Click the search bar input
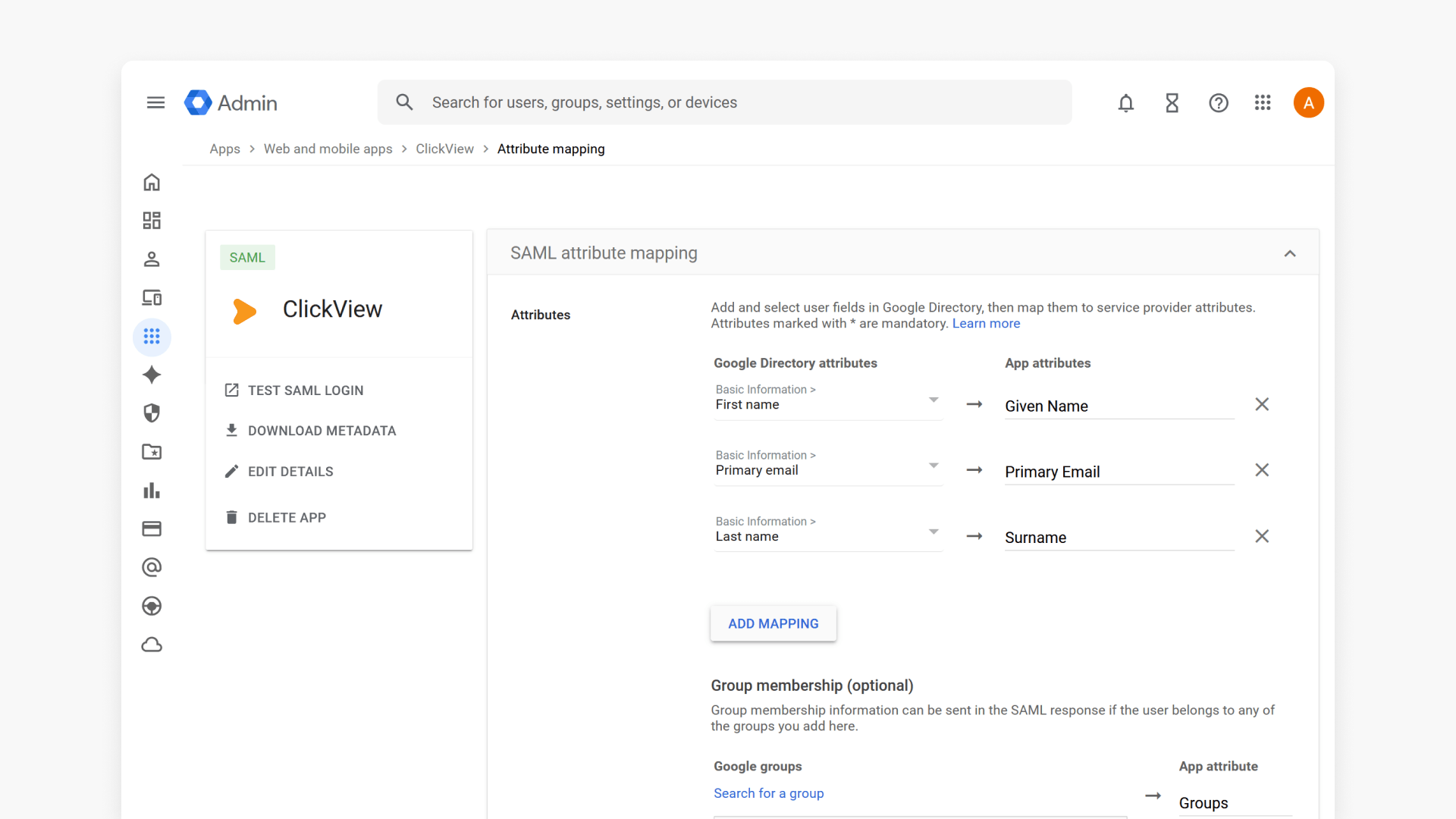The height and width of the screenshot is (819, 1456). (725, 102)
